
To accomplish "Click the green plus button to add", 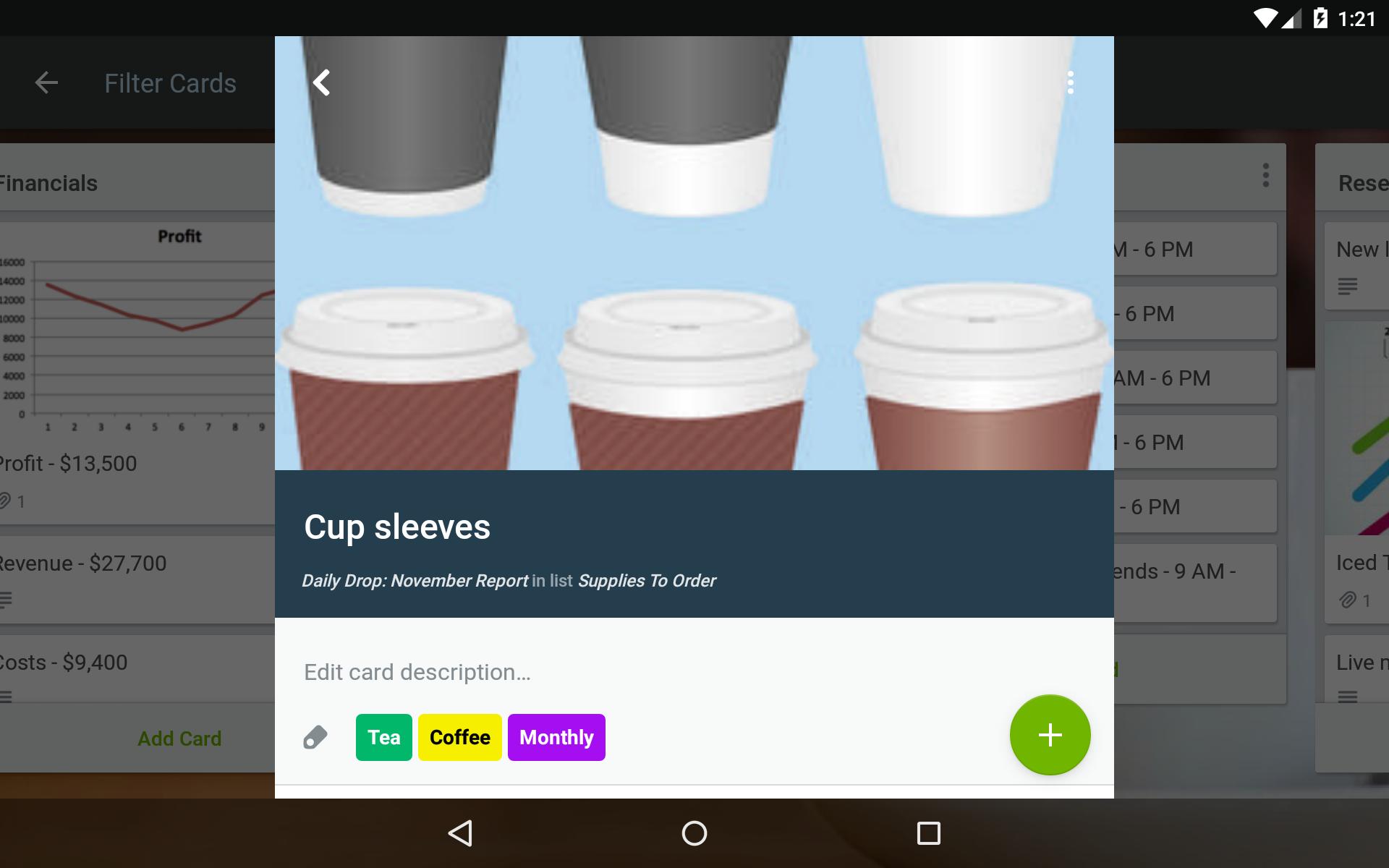I will click(x=1050, y=734).
